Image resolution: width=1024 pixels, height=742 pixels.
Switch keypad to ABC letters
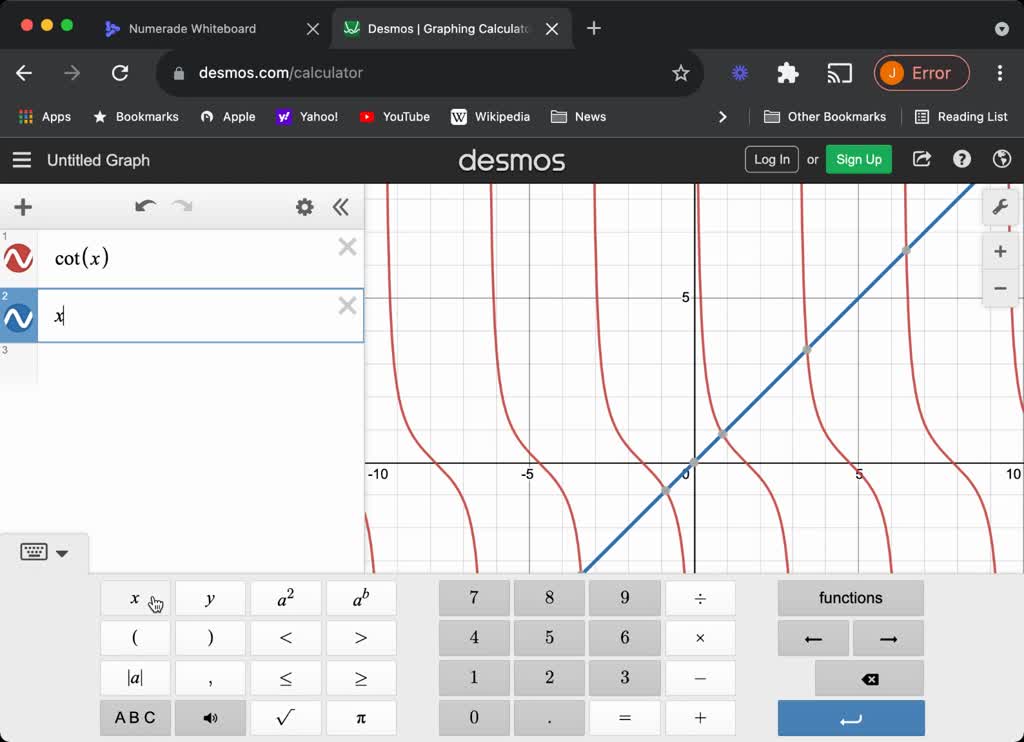pyautogui.click(x=135, y=718)
